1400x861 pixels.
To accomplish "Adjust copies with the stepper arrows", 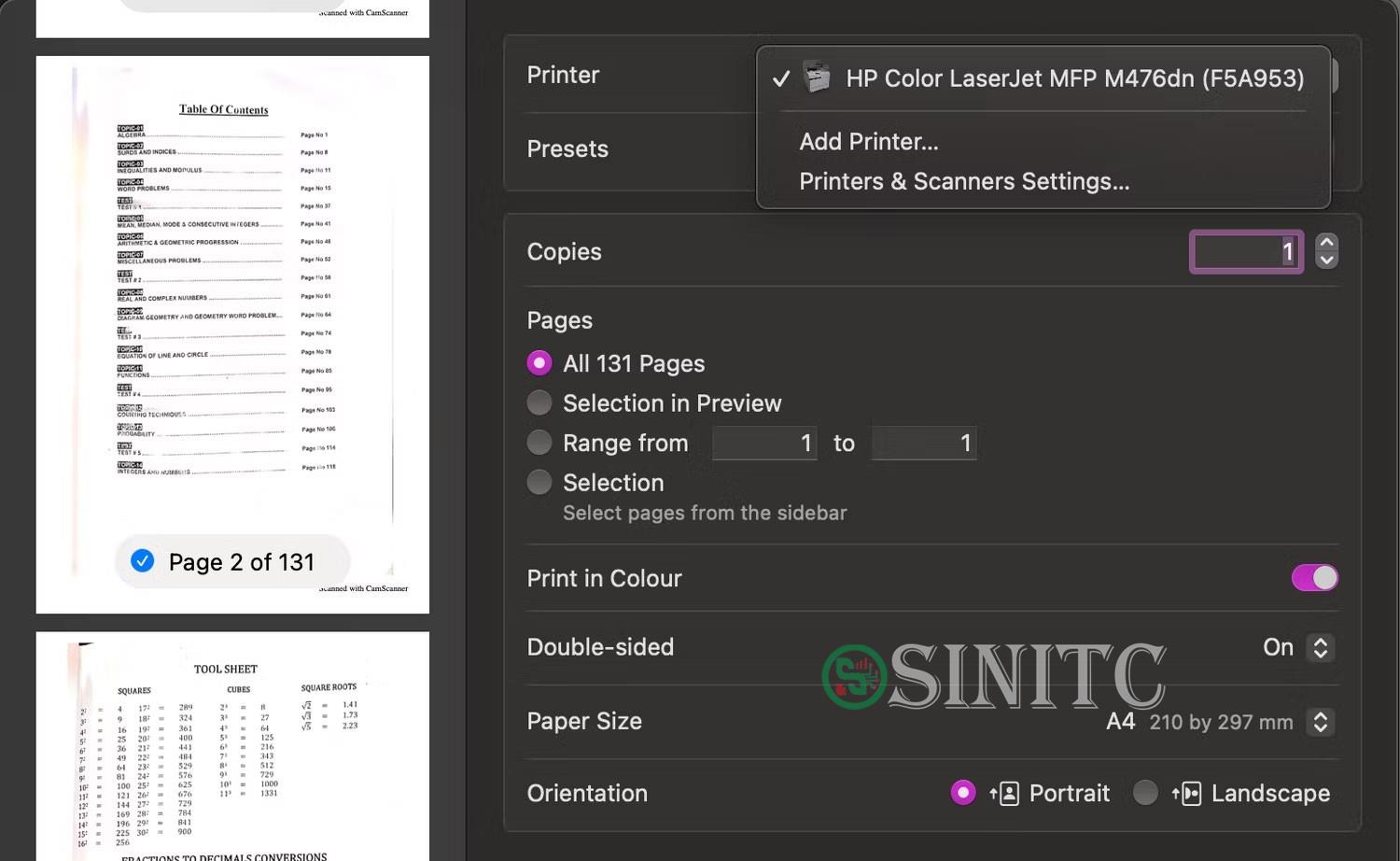I will [1326, 251].
